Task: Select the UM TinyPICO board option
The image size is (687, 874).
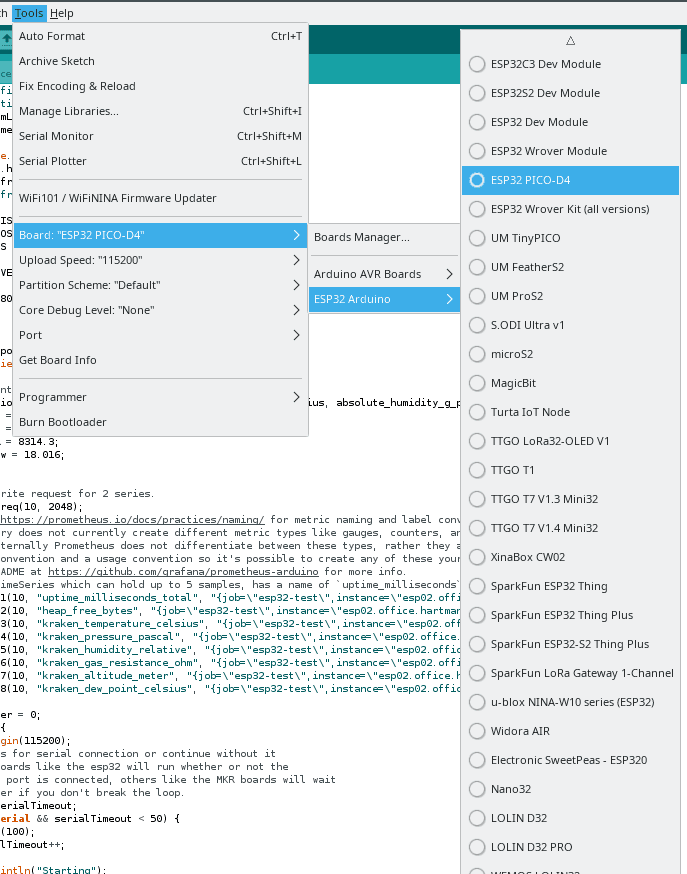Action: point(570,238)
